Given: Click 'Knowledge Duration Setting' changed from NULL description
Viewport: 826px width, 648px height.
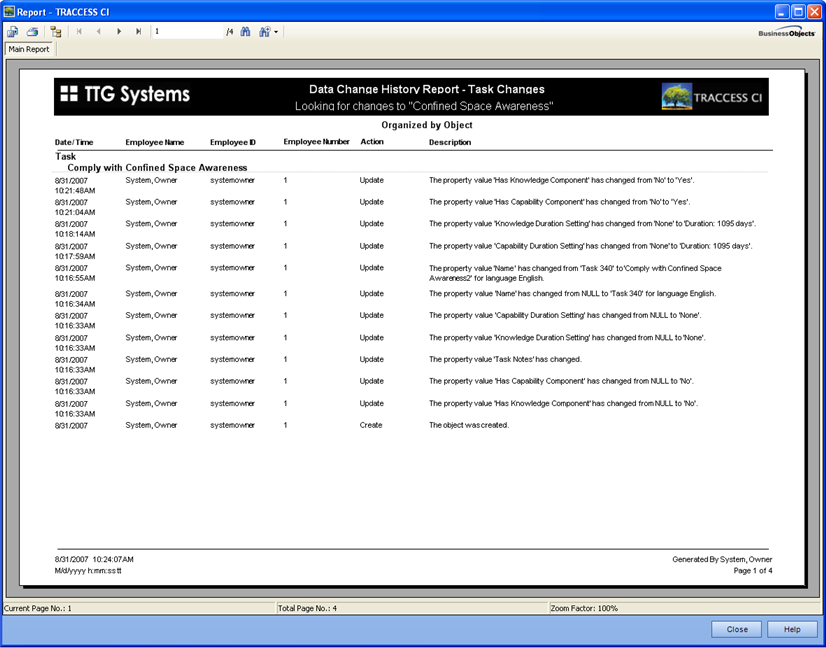Looking at the screenshot, I should (567, 337).
